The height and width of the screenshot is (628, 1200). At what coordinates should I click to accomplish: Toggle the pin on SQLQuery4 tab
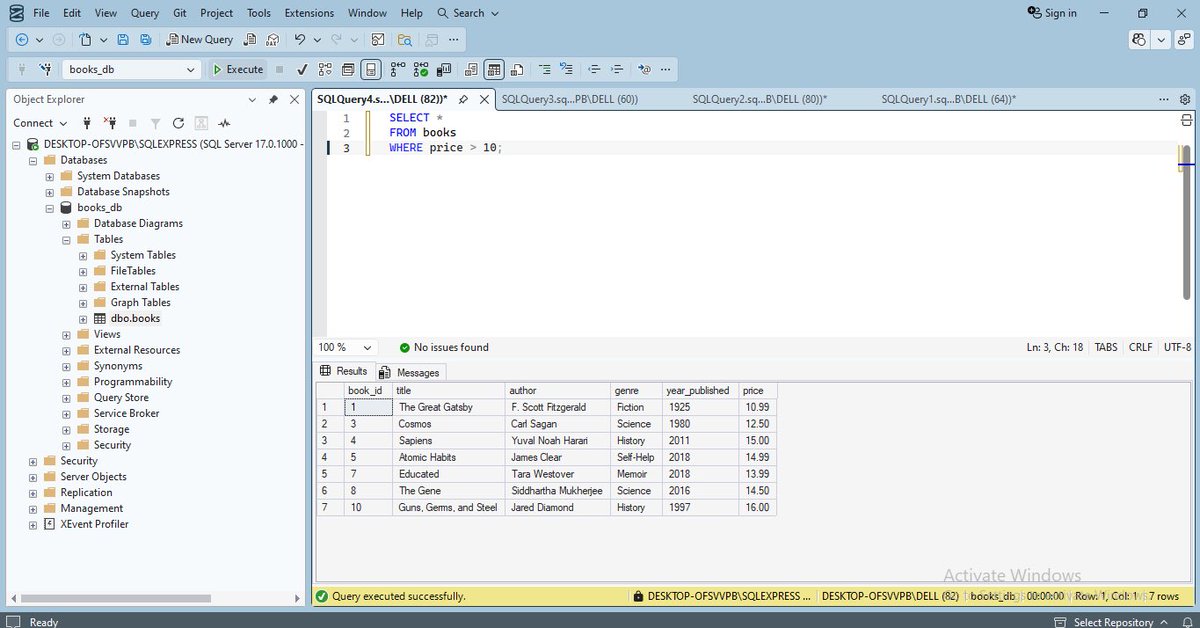tap(463, 99)
